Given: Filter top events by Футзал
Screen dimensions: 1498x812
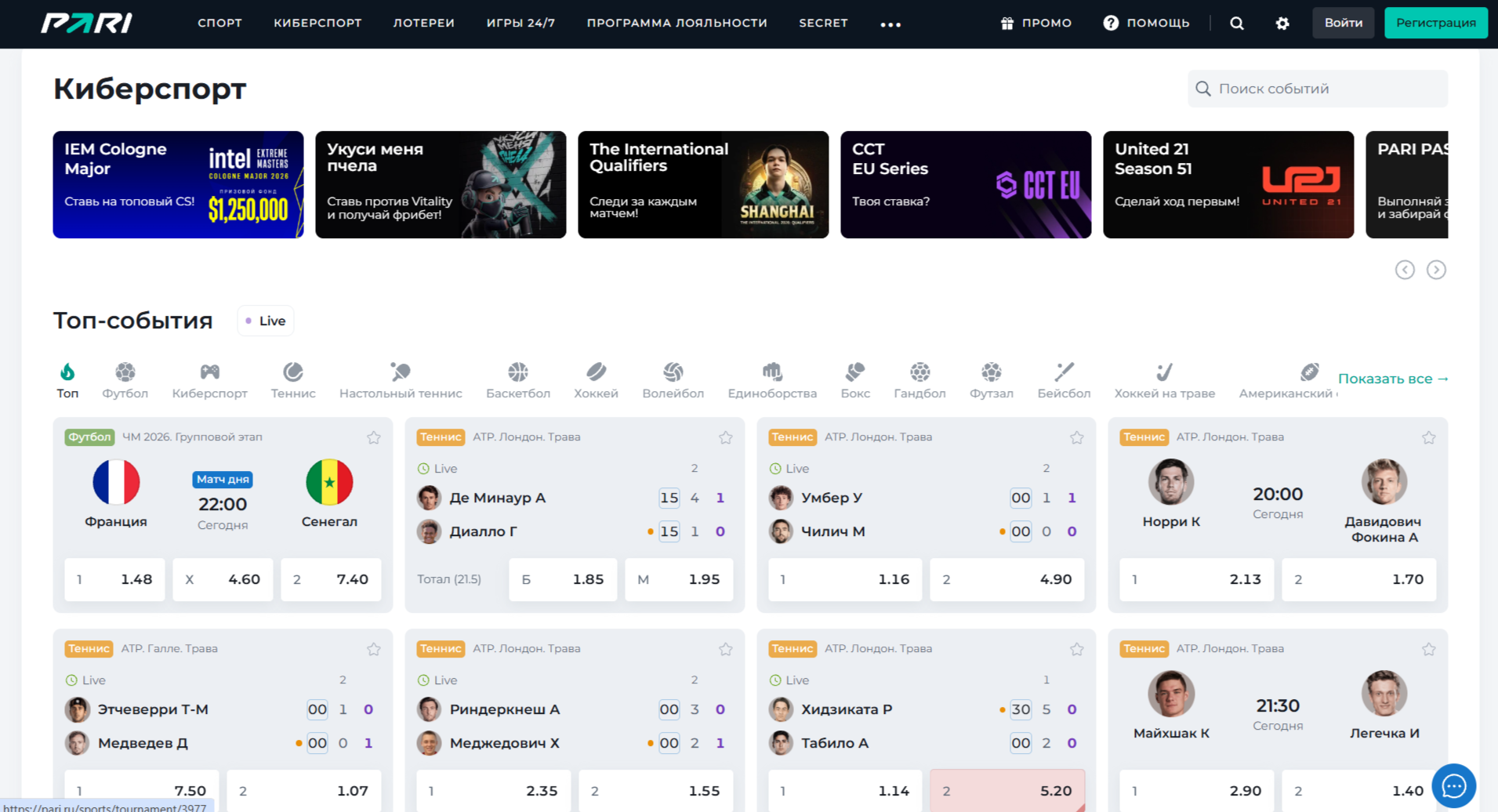Looking at the screenshot, I should click(992, 380).
